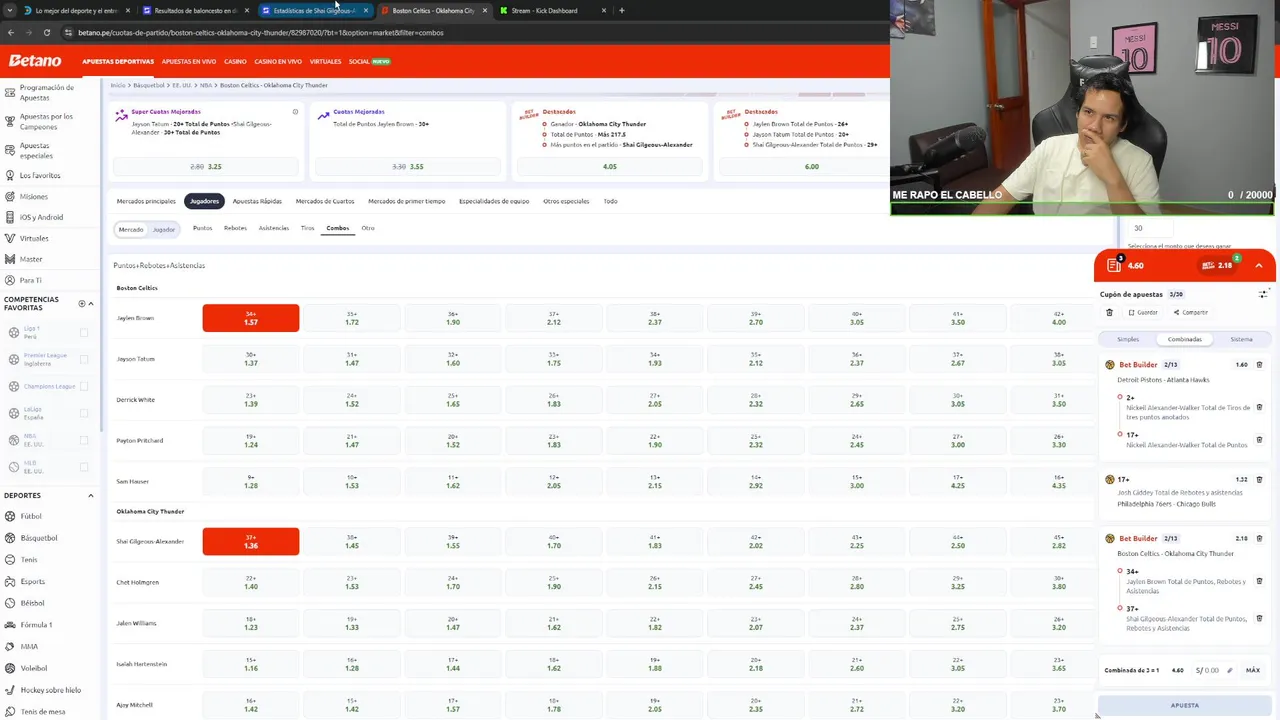Switch to Apuestas Rápidas tab

coord(257,201)
